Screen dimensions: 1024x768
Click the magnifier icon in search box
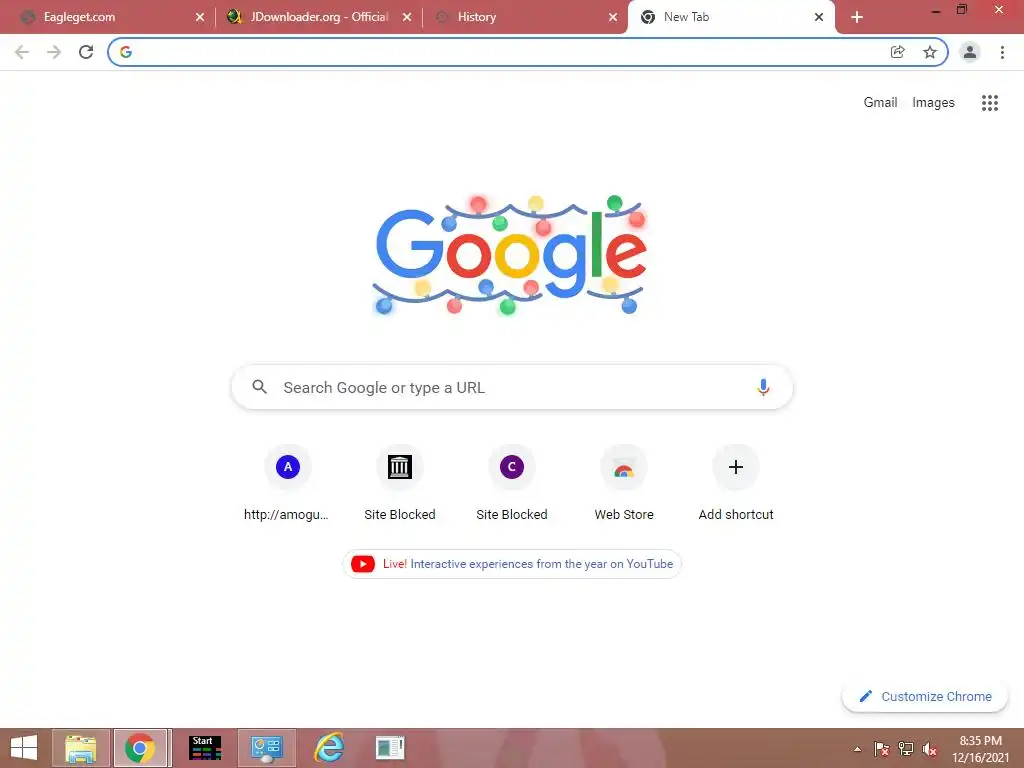point(259,387)
